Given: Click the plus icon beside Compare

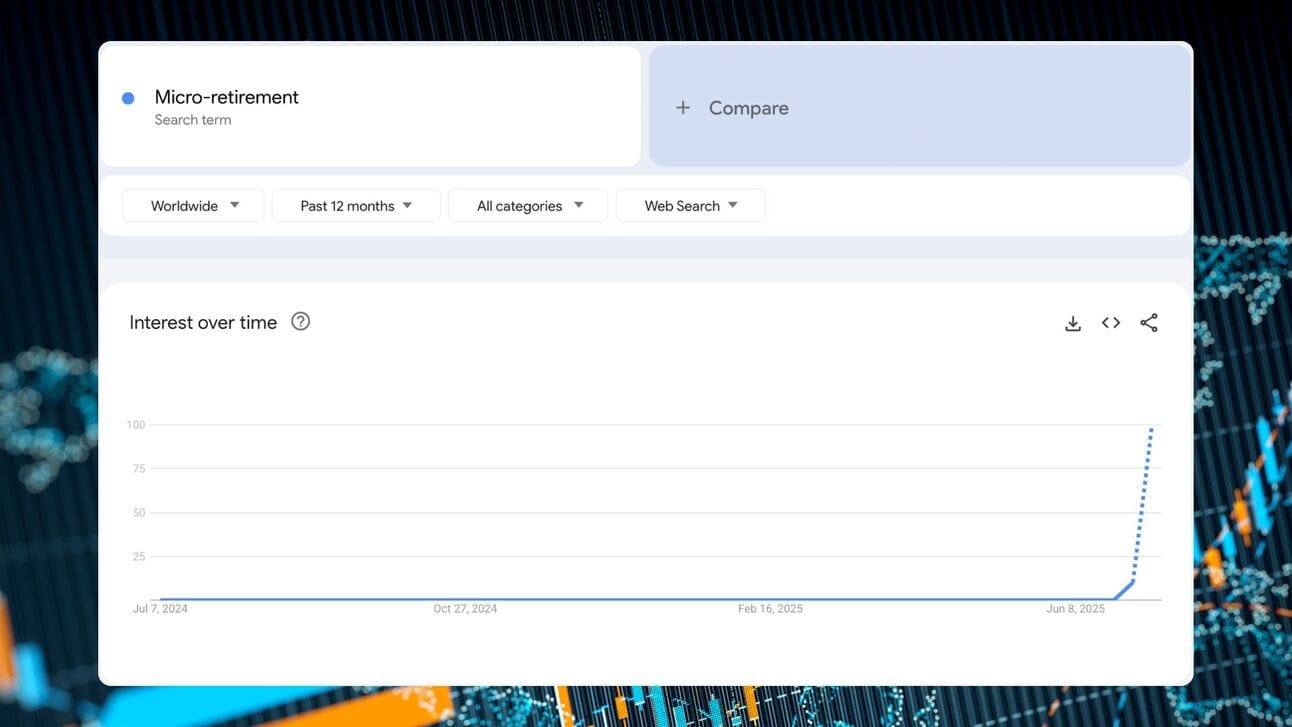Looking at the screenshot, I should 683,108.
